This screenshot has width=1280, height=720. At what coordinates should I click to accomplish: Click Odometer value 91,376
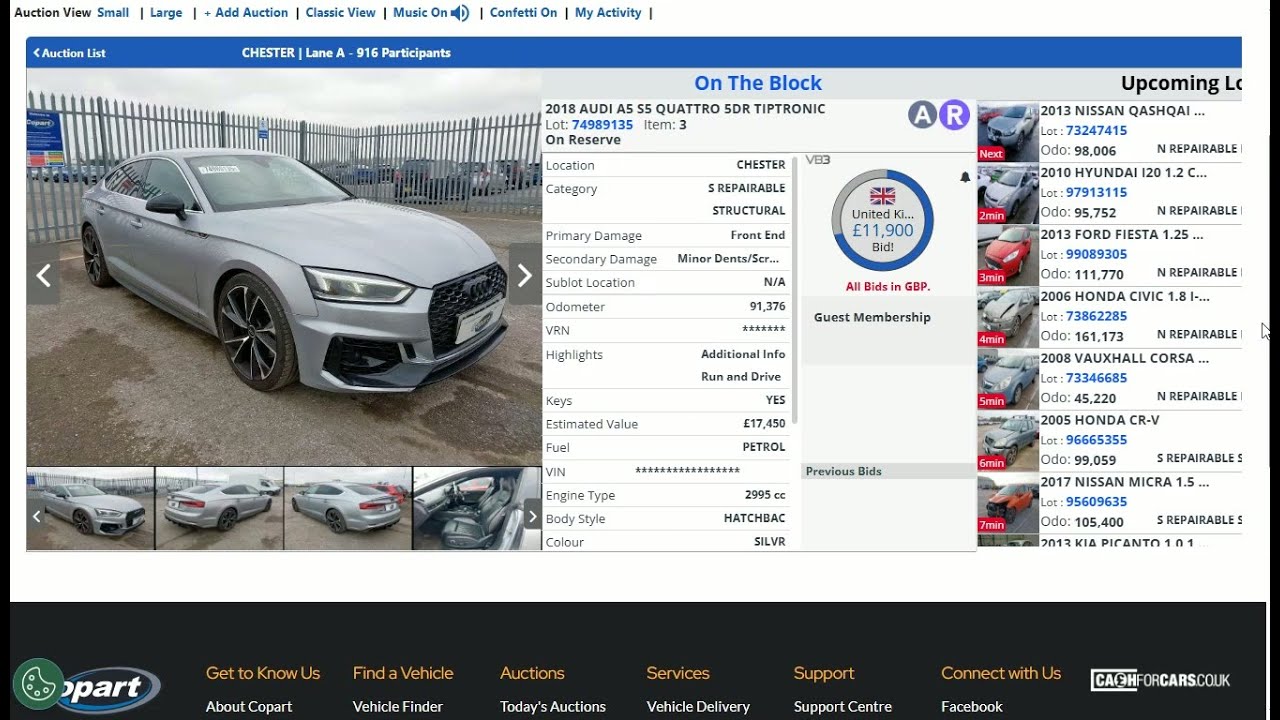pos(767,307)
